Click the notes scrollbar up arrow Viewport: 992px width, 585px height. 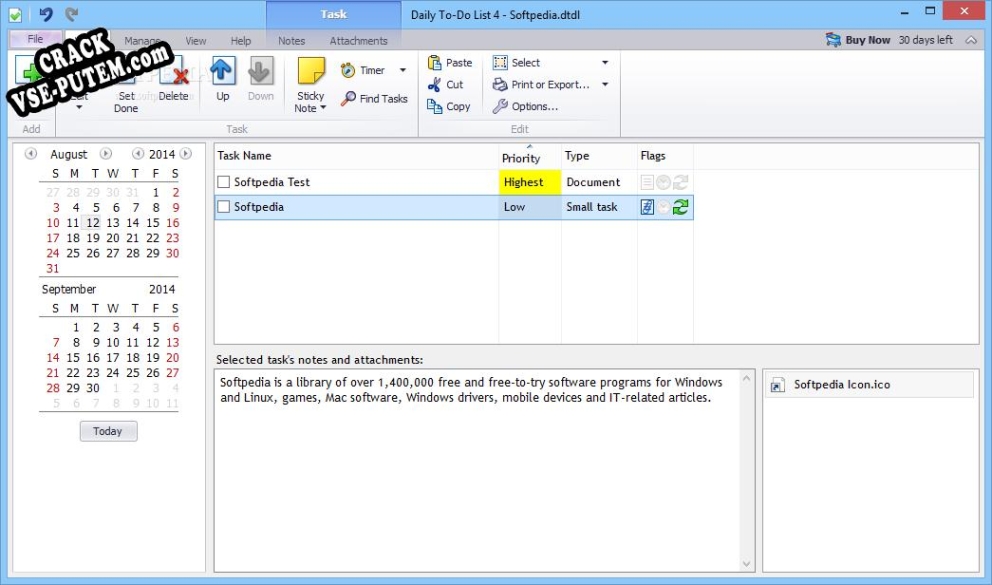(x=747, y=378)
